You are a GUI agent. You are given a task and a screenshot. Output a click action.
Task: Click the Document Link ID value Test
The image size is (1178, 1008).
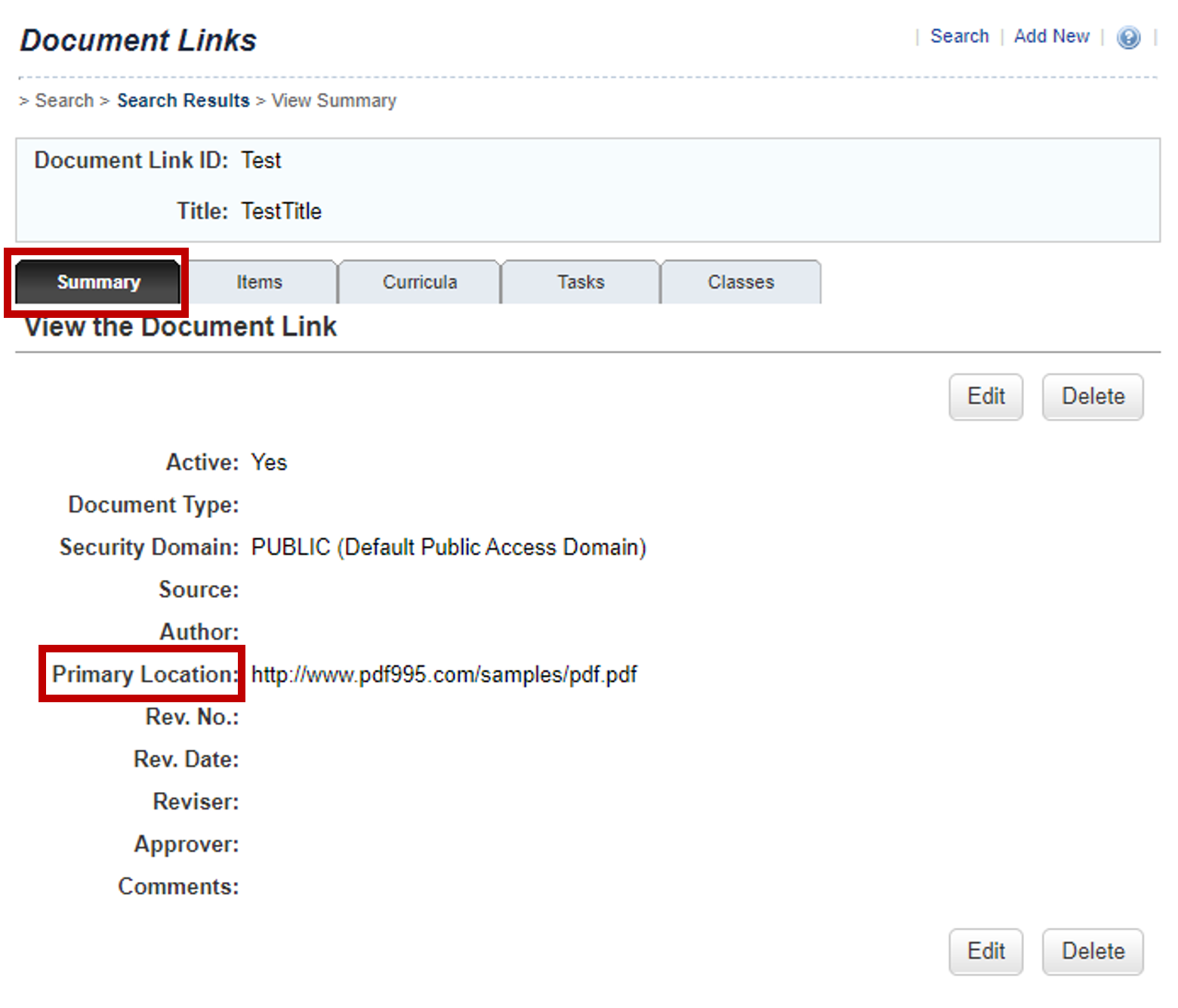coord(261,160)
